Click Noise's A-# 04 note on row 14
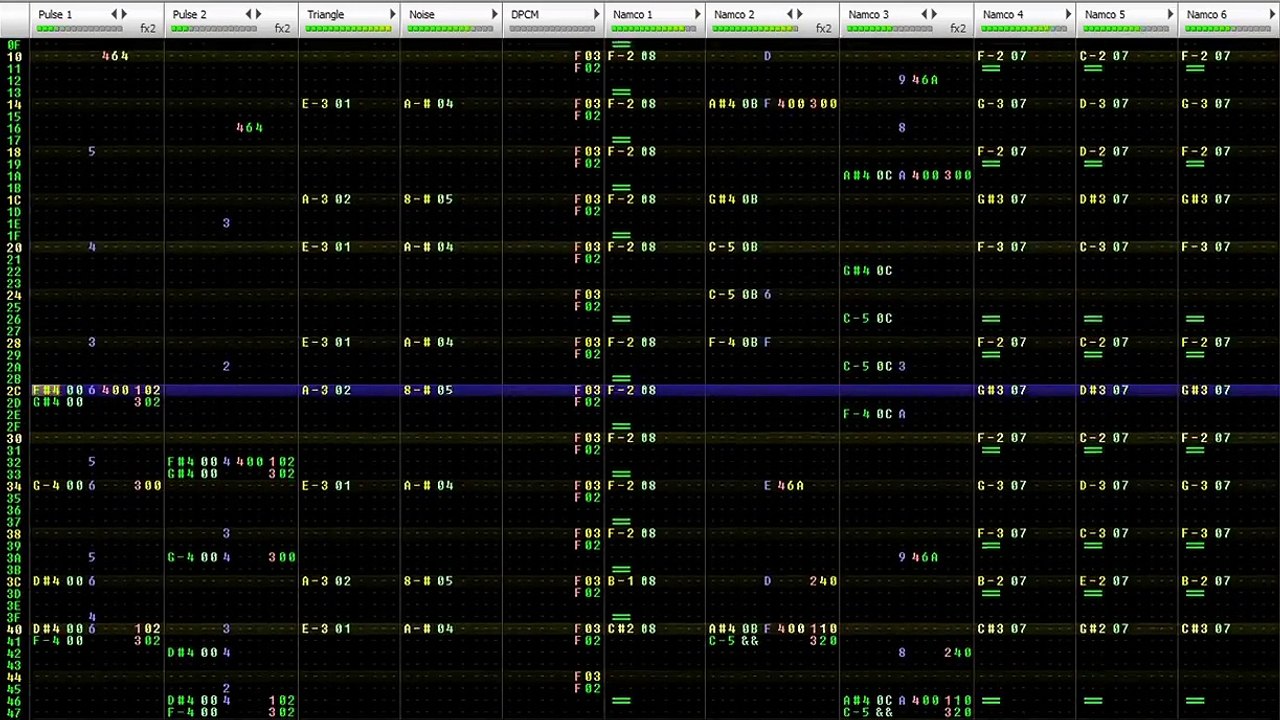The image size is (1280, 720). (x=428, y=104)
